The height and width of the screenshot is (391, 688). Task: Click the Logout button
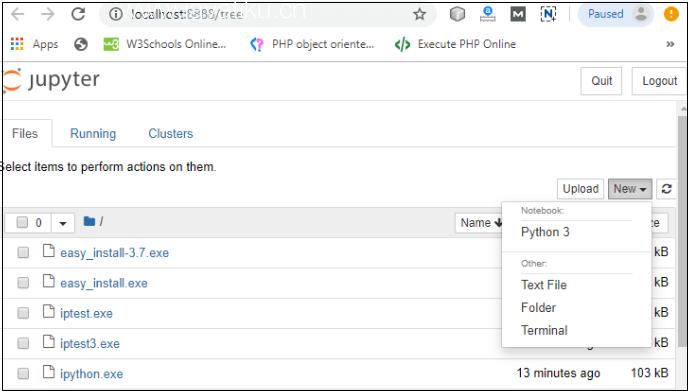point(659,81)
